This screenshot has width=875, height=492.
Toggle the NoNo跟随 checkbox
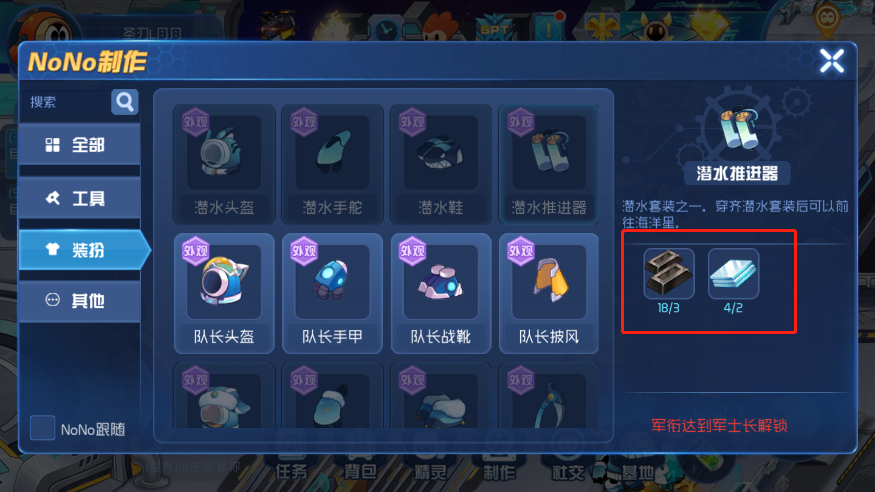point(42,428)
